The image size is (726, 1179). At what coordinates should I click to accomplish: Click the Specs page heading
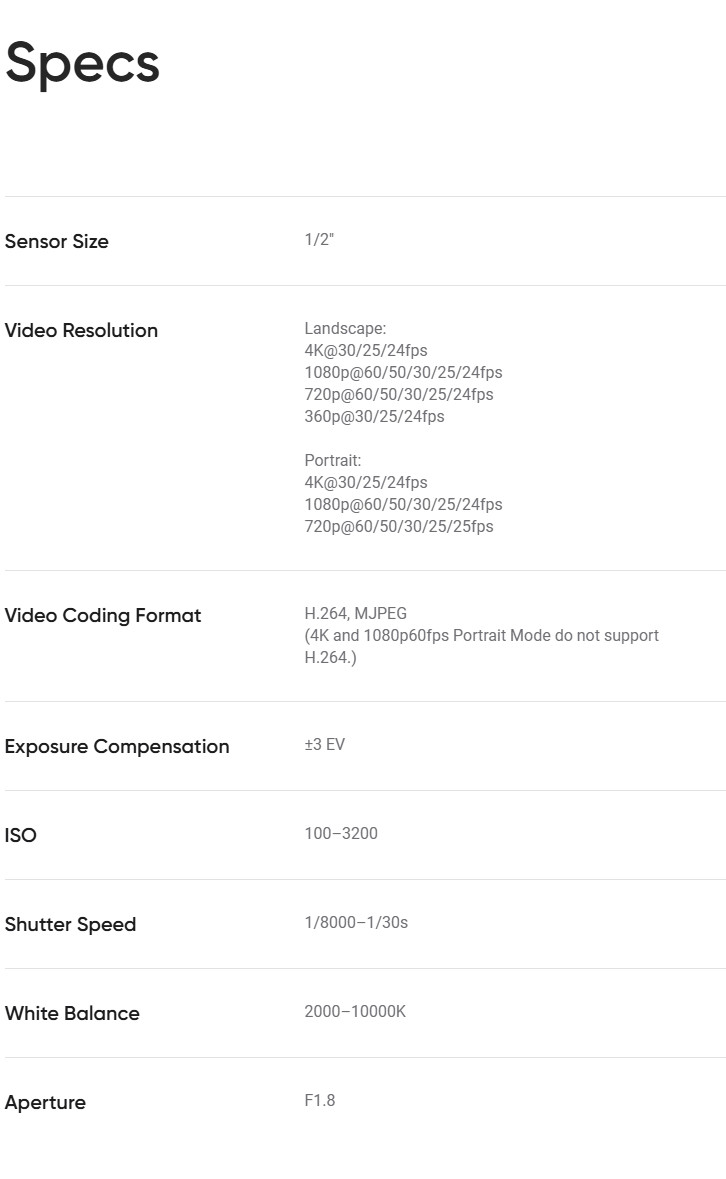(82, 63)
